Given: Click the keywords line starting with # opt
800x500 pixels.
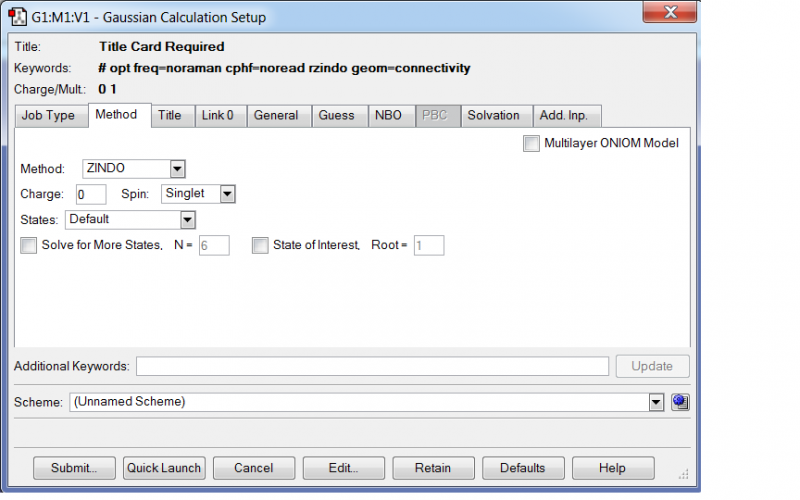Looking at the screenshot, I should coord(284,68).
